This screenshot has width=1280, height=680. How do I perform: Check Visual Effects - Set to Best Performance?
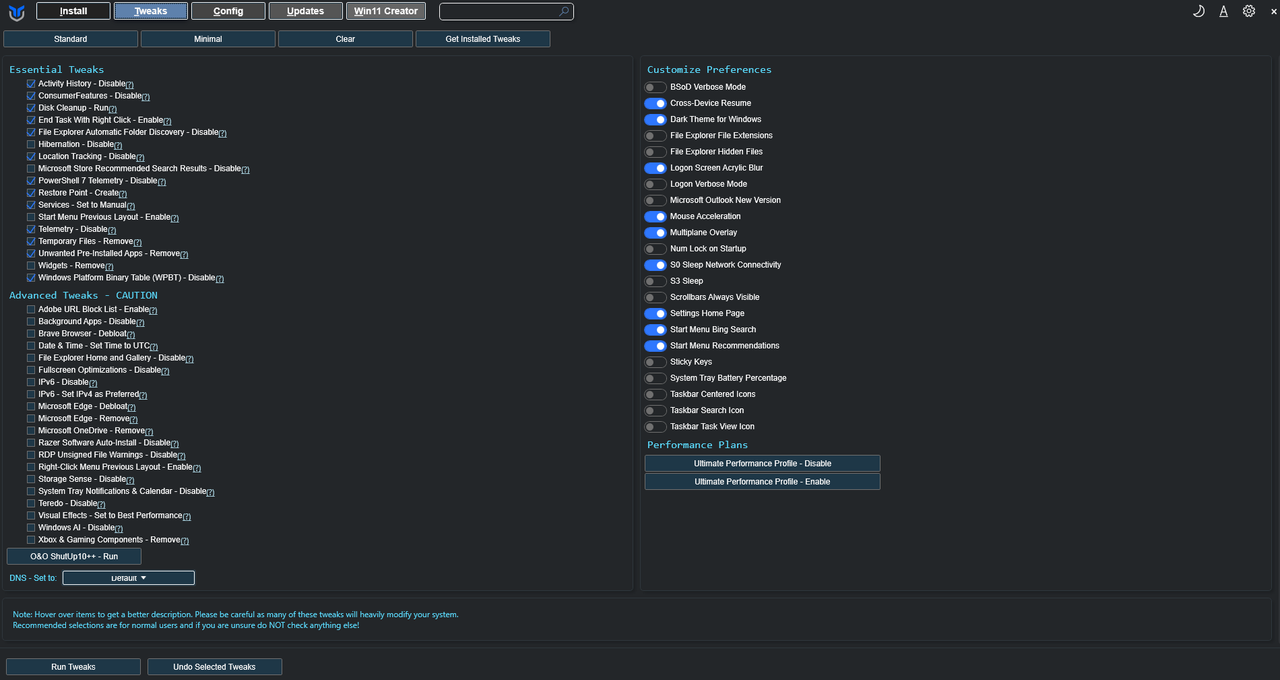click(x=31, y=515)
